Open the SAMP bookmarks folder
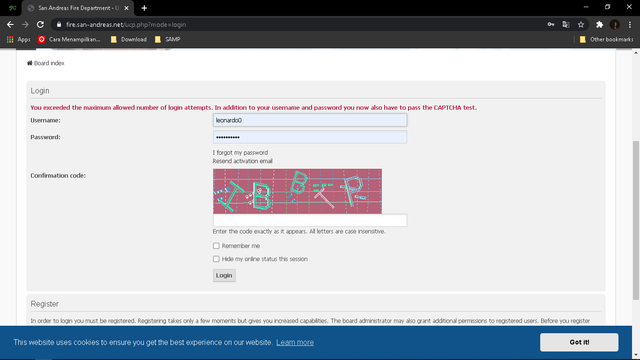Screen dimensions: 640x360 tap(168, 39)
